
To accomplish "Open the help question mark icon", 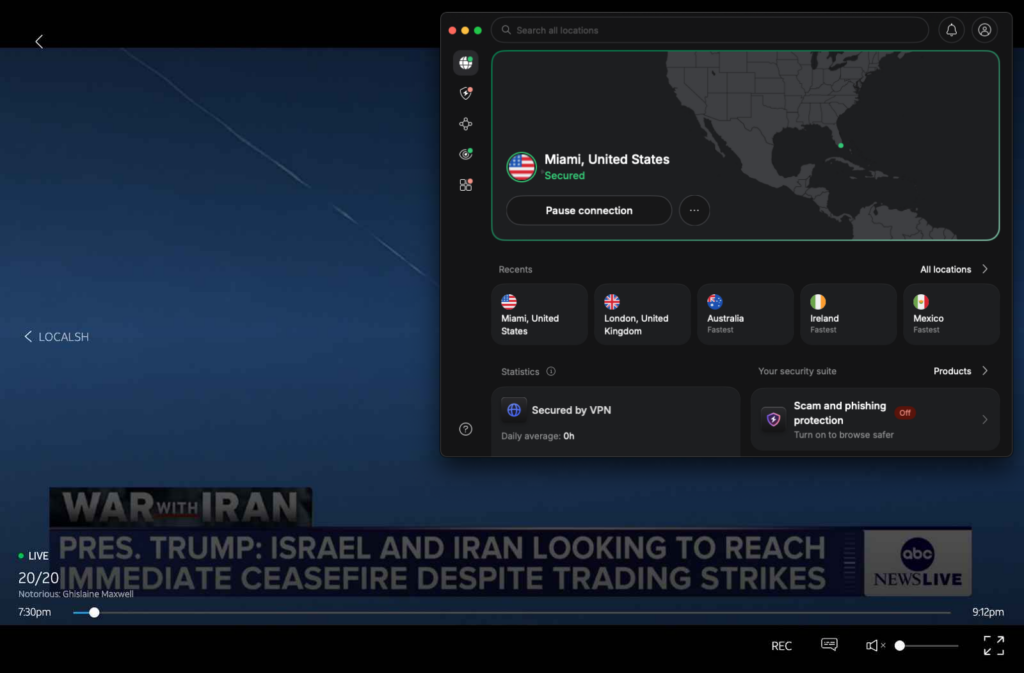I will pyautogui.click(x=466, y=429).
